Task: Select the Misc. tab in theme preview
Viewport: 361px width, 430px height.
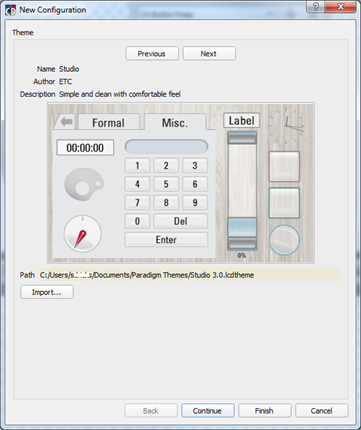Action: [x=175, y=123]
